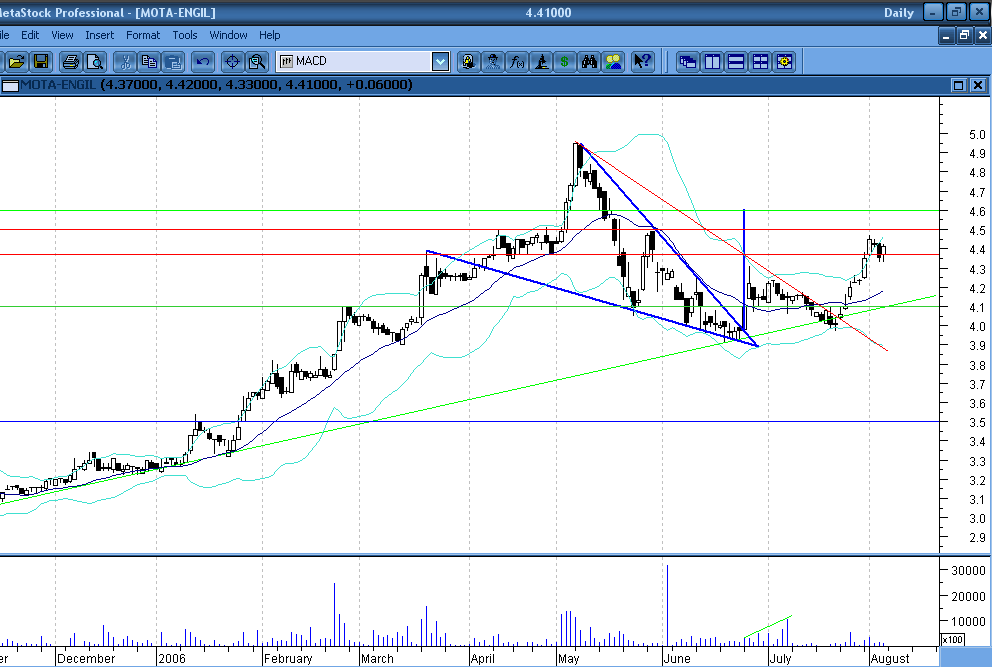Click the green dollar sign icon

565,62
